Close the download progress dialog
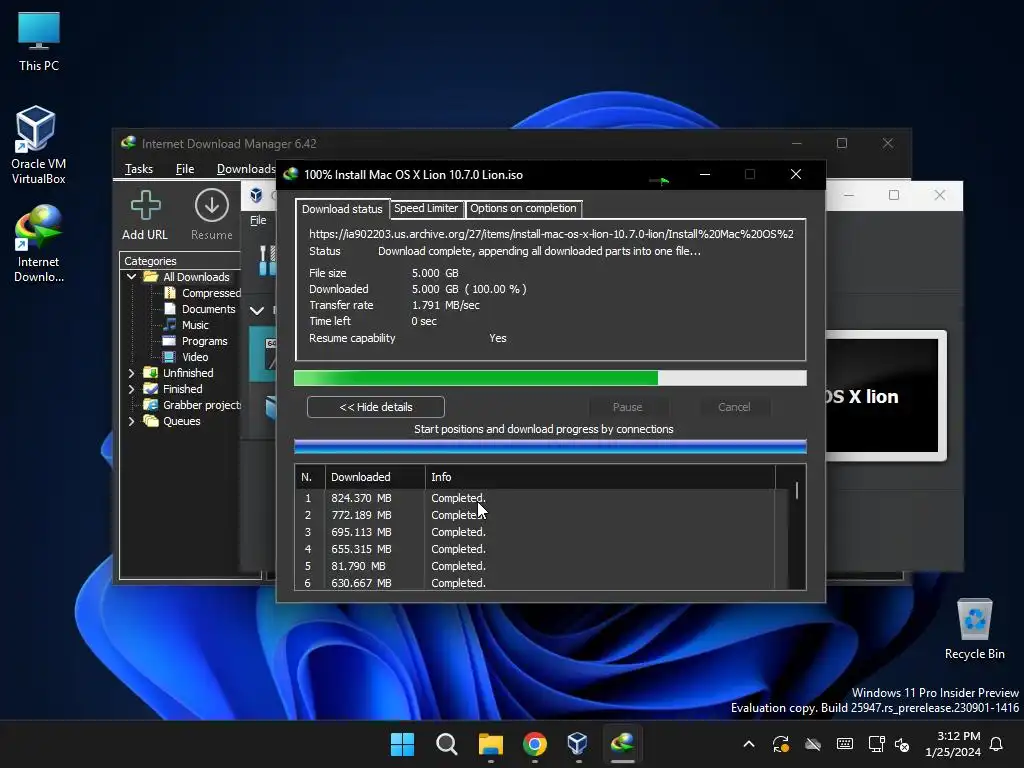Image resolution: width=1024 pixels, height=768 pixels. pyautogui.click(x=795, y=174)
